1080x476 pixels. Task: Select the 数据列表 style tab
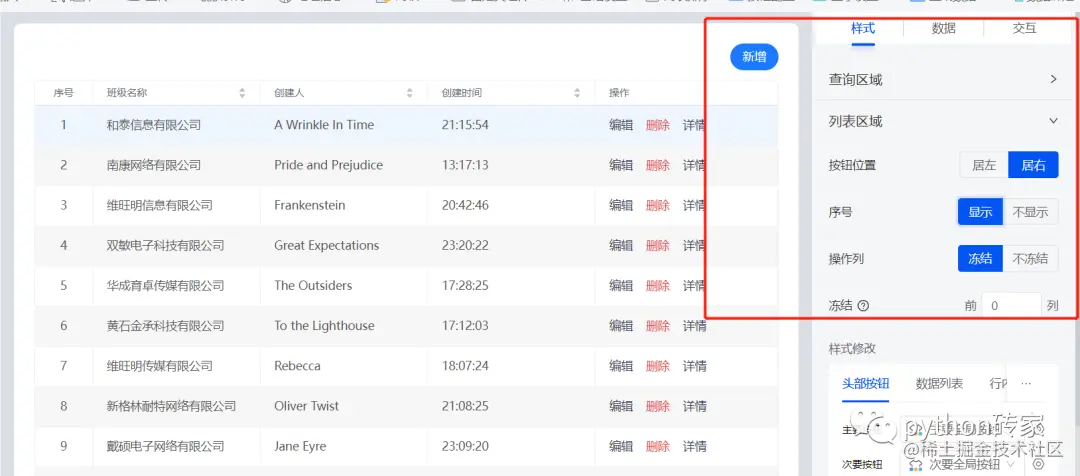pyautogui.click(x=939, y=384)
